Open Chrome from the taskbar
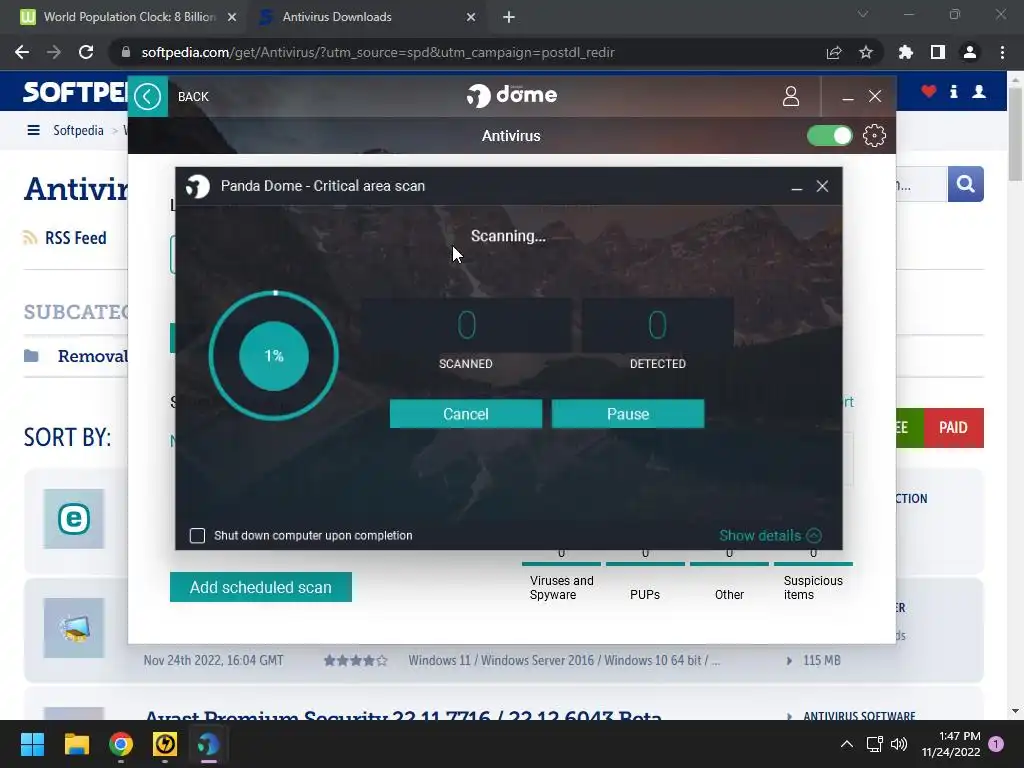This screenshot has width=1024, height=768. pyautogui.click(x=121, y=744)
